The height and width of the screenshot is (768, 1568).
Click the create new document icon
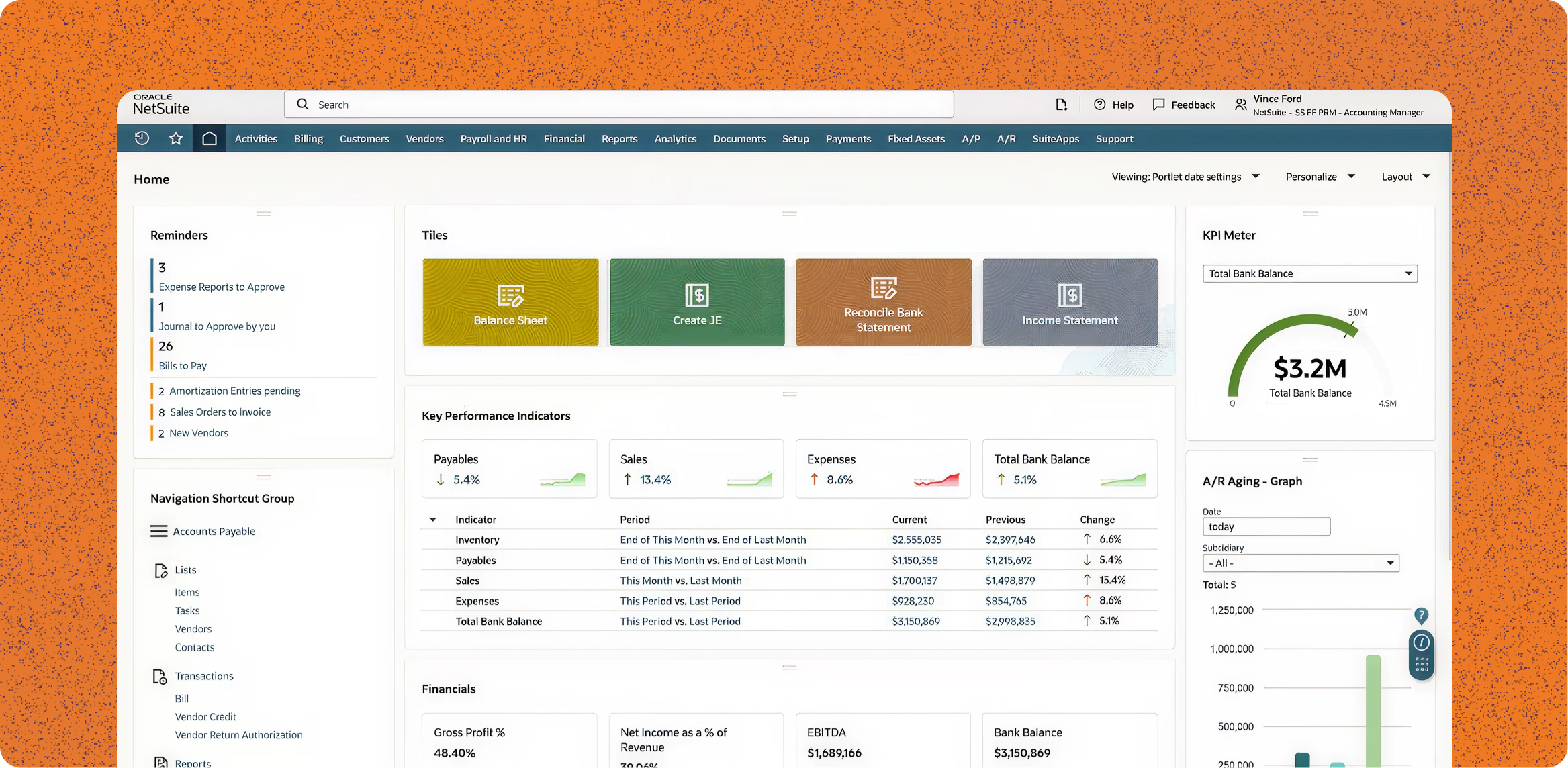[x=1061, y=105]
